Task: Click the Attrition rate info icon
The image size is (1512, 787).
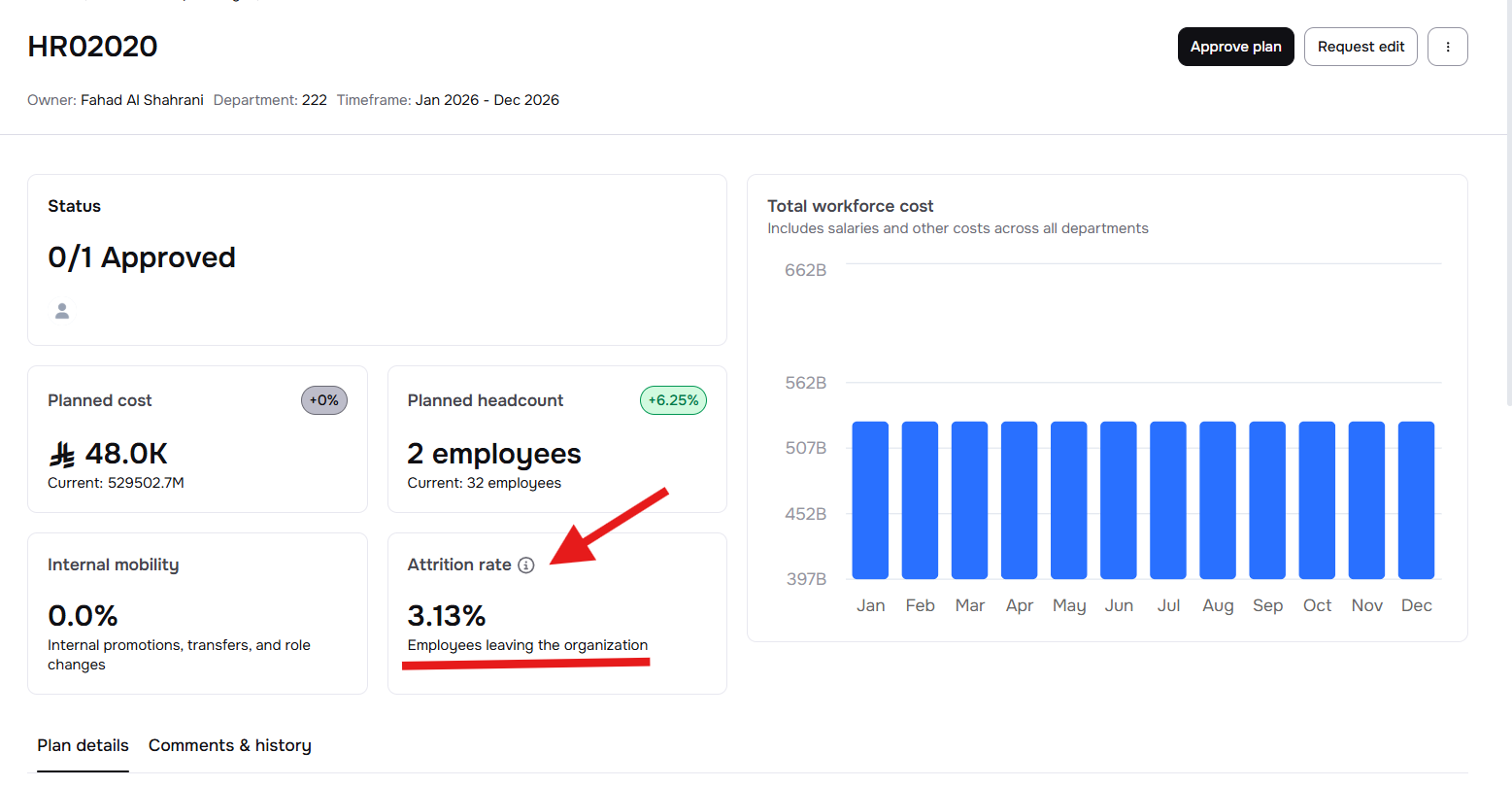Action: click(x=526, y=565)
